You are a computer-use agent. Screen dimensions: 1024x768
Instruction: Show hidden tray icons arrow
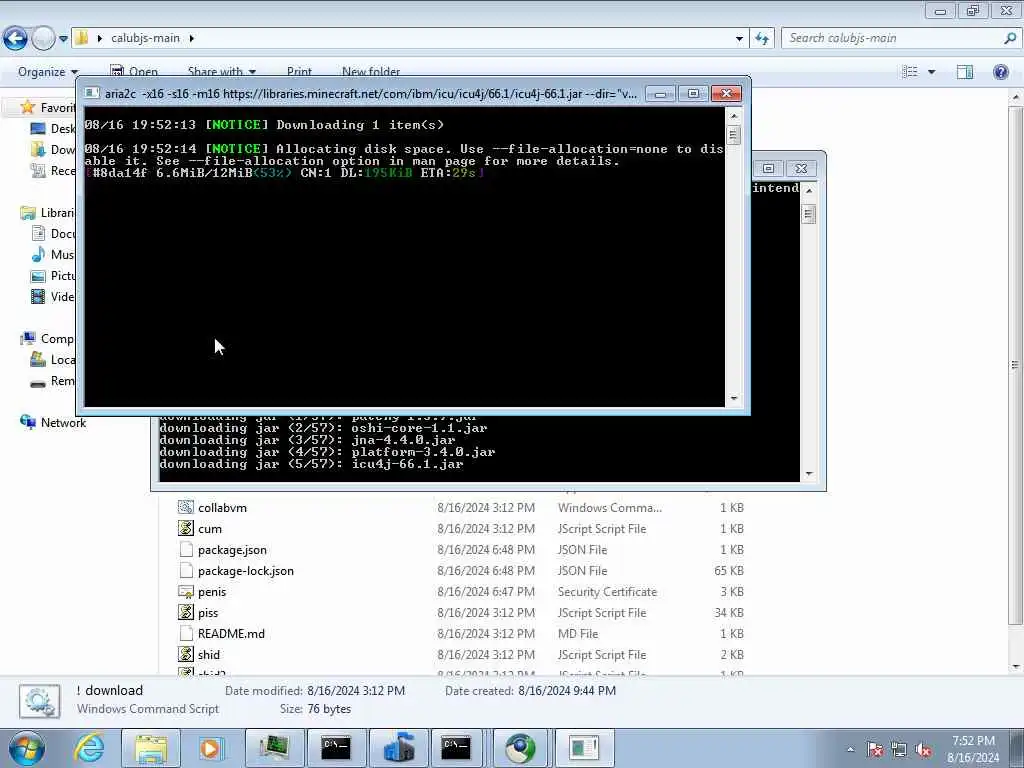point(850,750)
